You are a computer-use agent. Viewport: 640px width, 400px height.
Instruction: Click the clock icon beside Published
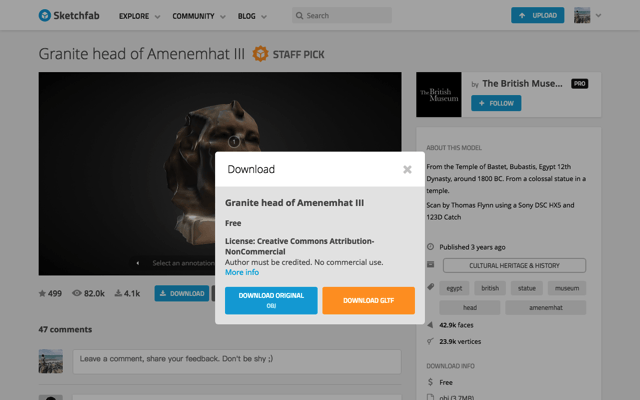pos(430,247)
